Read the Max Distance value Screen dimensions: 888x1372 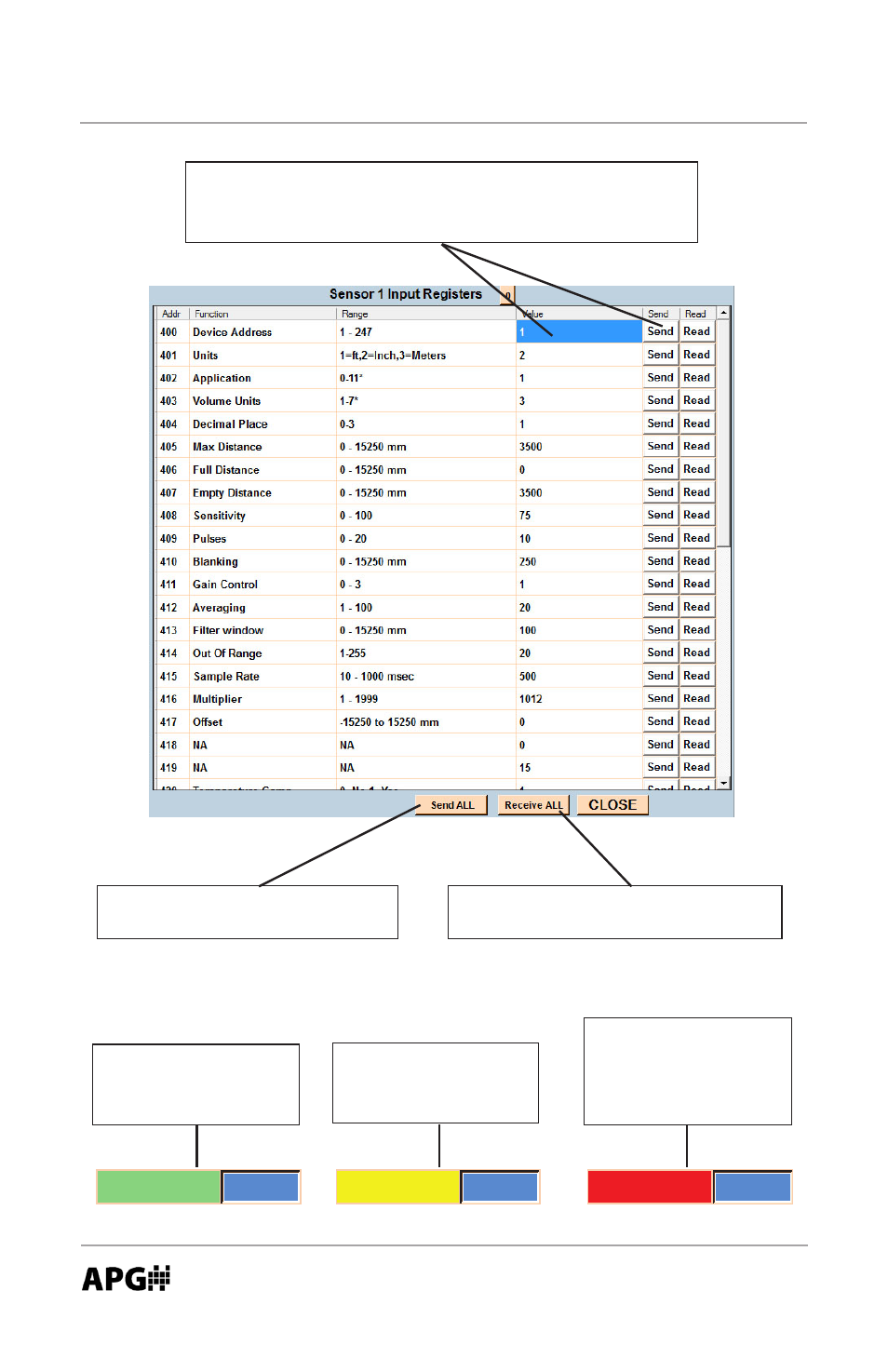pyautogui.click(x=696, y=446)
